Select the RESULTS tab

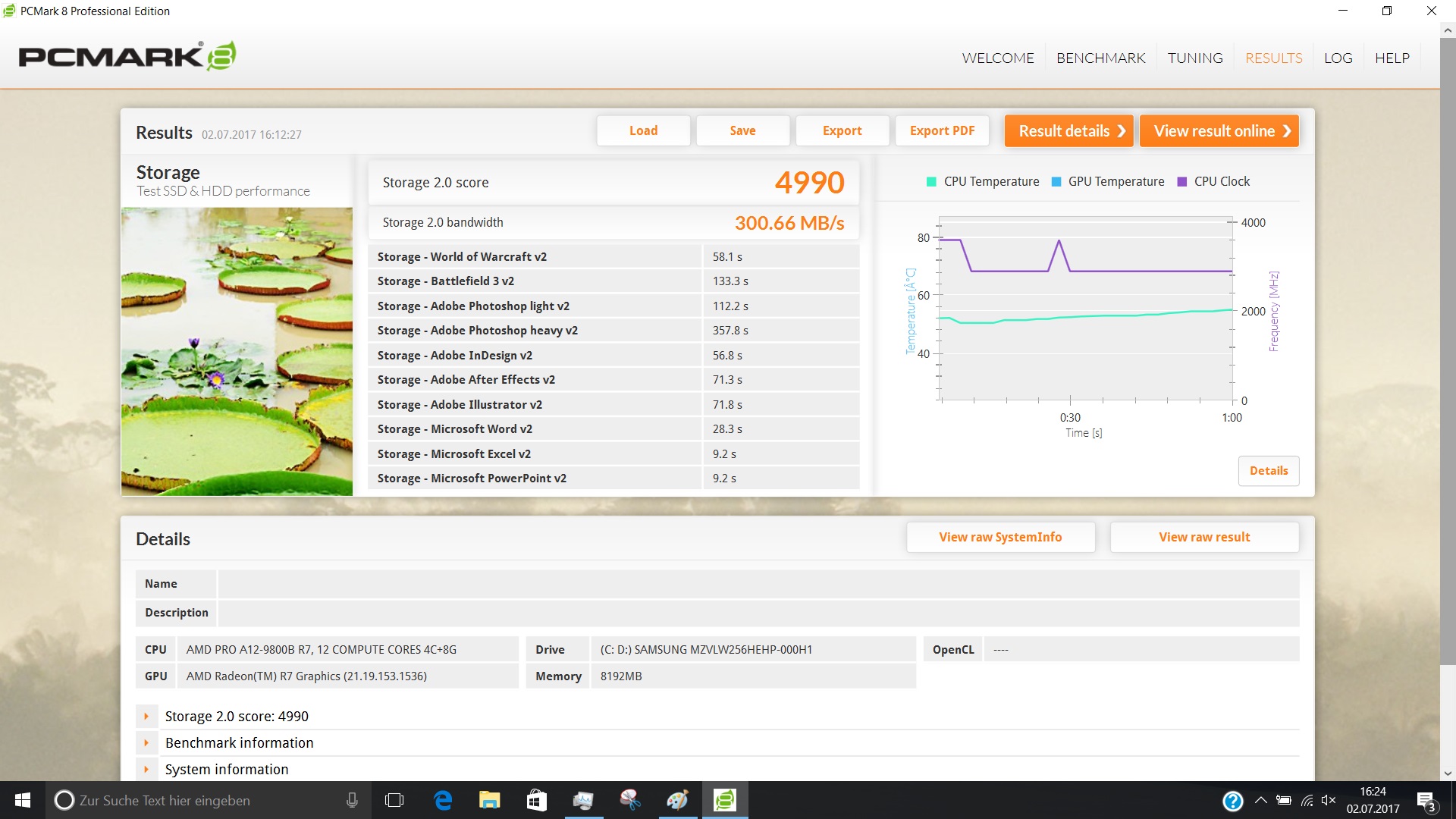tap(1274, 58)
